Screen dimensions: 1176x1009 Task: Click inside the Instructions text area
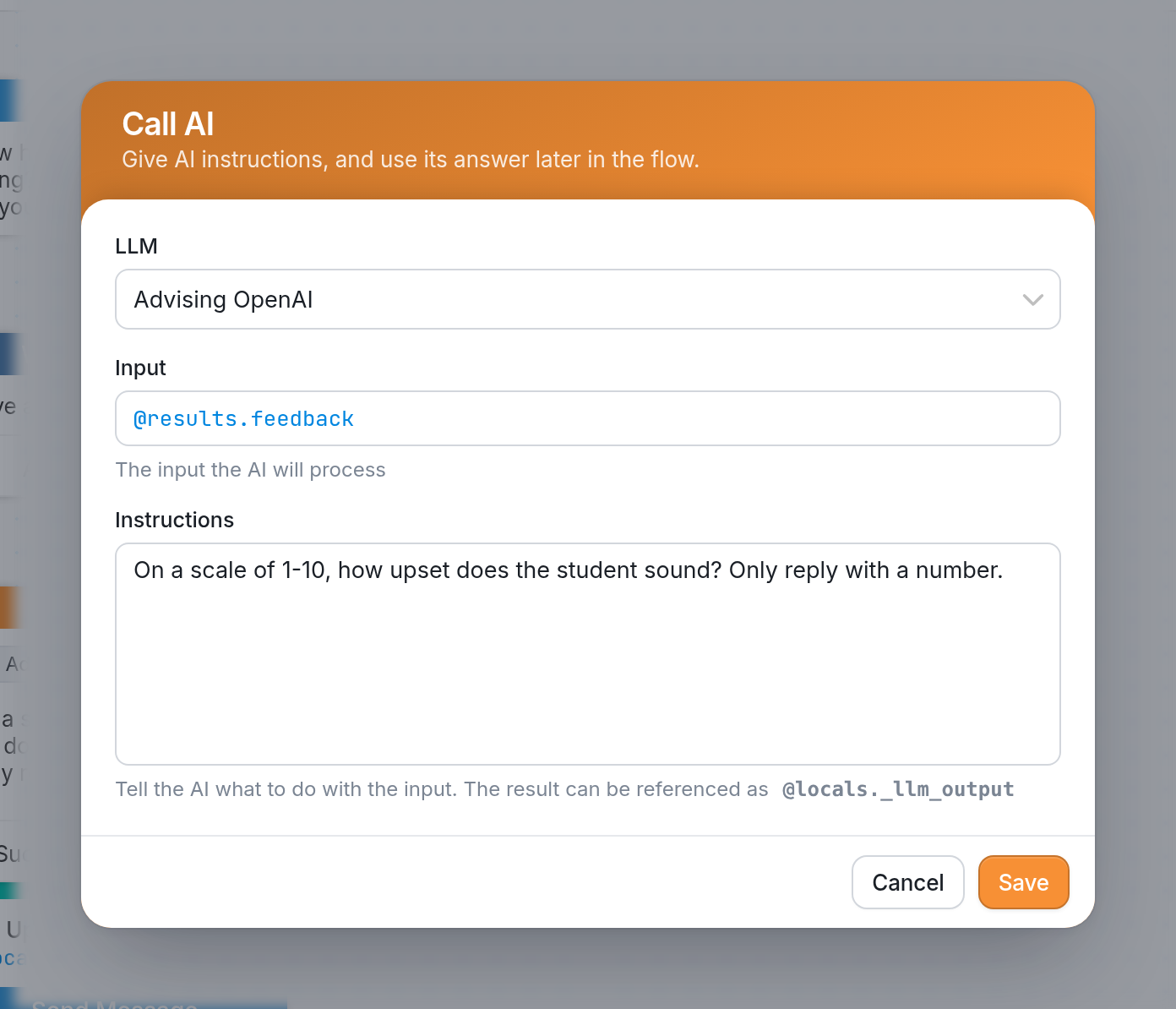click(x=588, y=654)
